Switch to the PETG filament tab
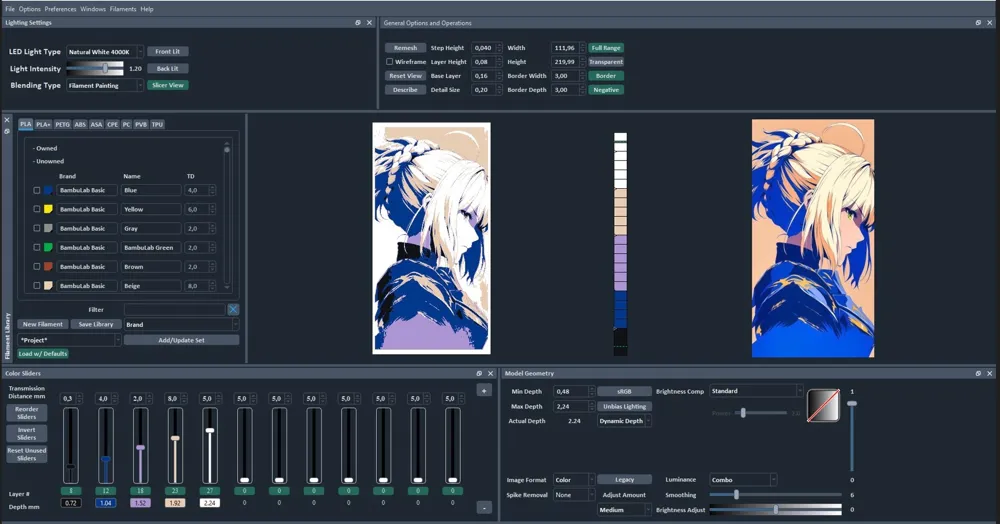The height and width of the screenshot is (524, 1000). point(62,124)
